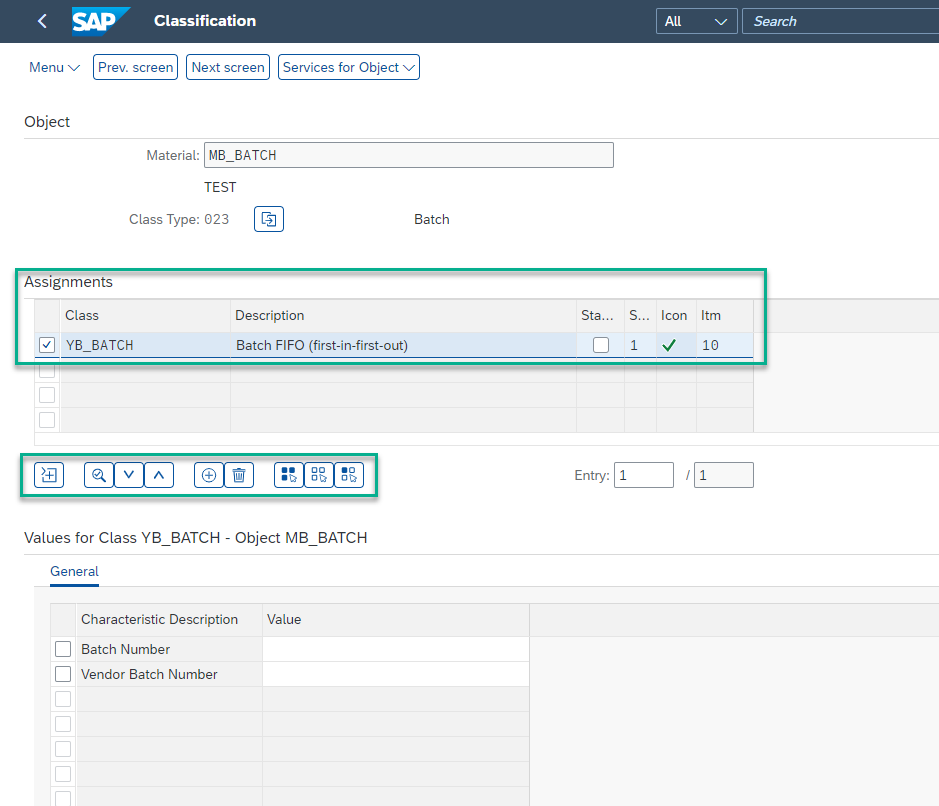The width and height of the screenshot is (939, 806).
Task: Uncheck the YB_BATCH row selection checkbox
Action: pyautogui.click(x=47, y=346)
